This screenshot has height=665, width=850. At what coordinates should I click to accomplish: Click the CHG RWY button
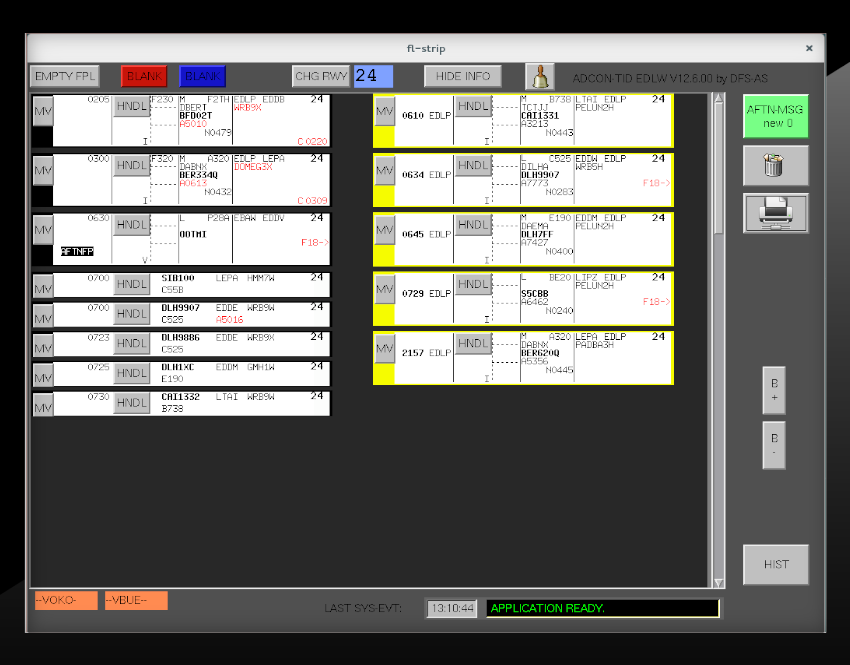[x=321, y=76]
